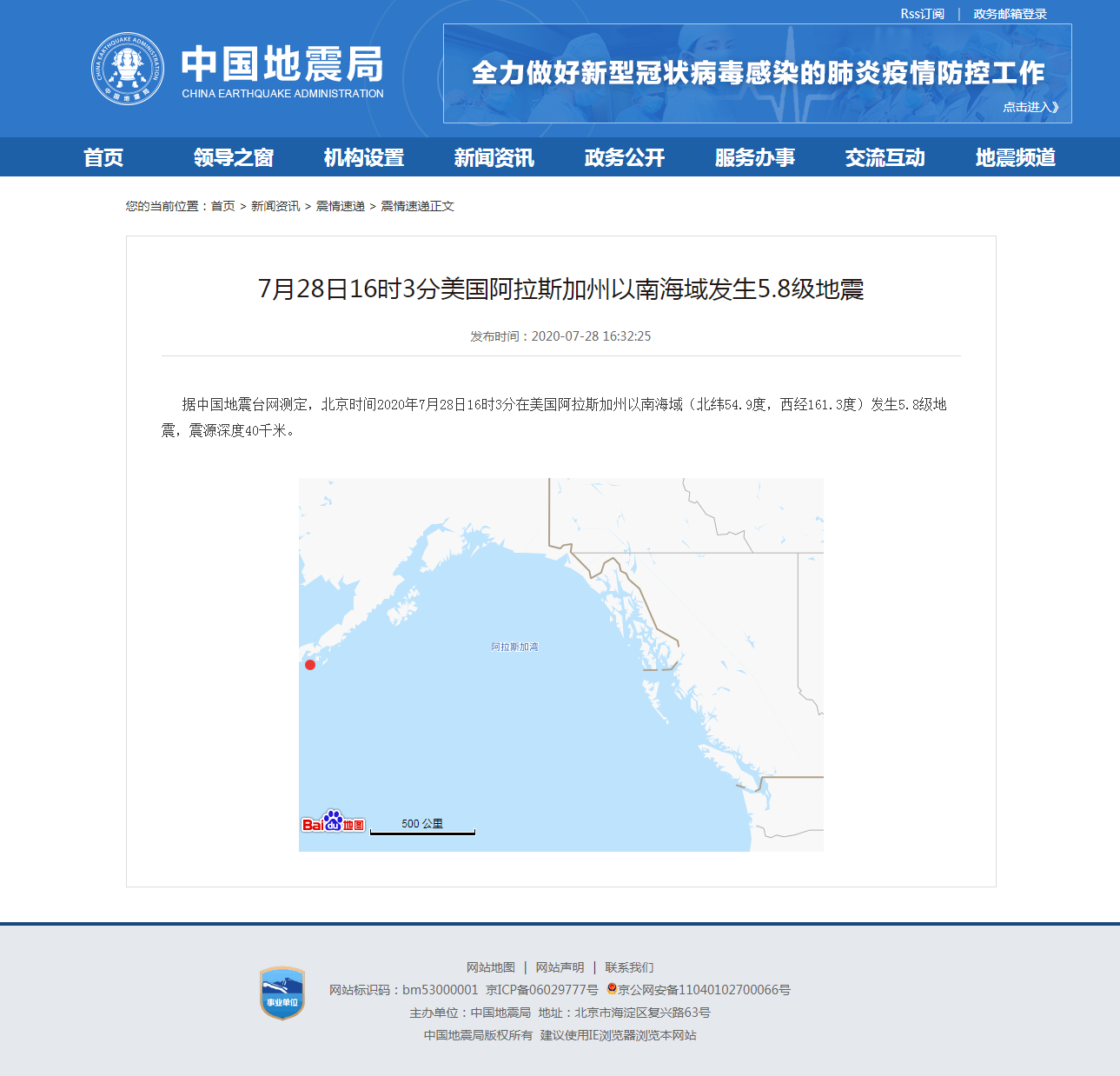
Task: Click 点击进入 on the banner
Action: 1031,107
